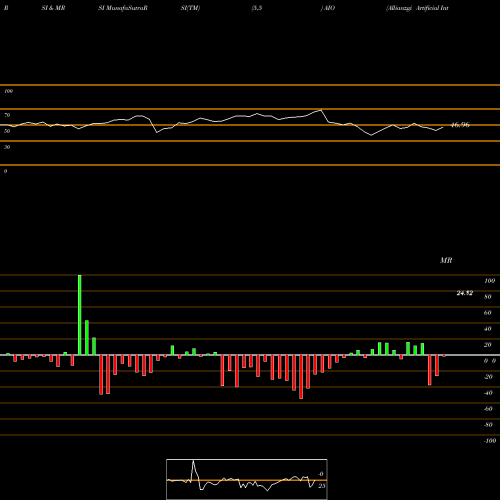Click the 'Artificial Int' title text
The height and width of the screenshot is (500, 500).
click(432, 8)
